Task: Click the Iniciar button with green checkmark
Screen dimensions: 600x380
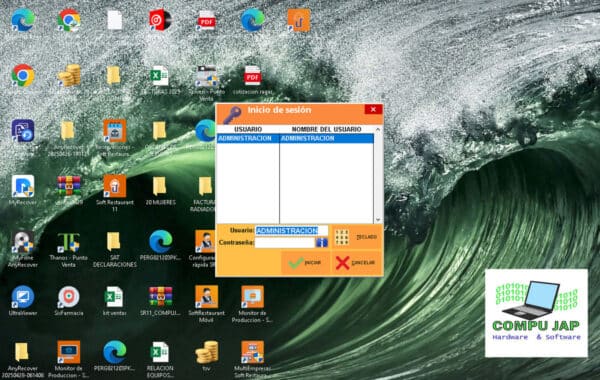Action: pyautogui.click(x=305, y=263)
